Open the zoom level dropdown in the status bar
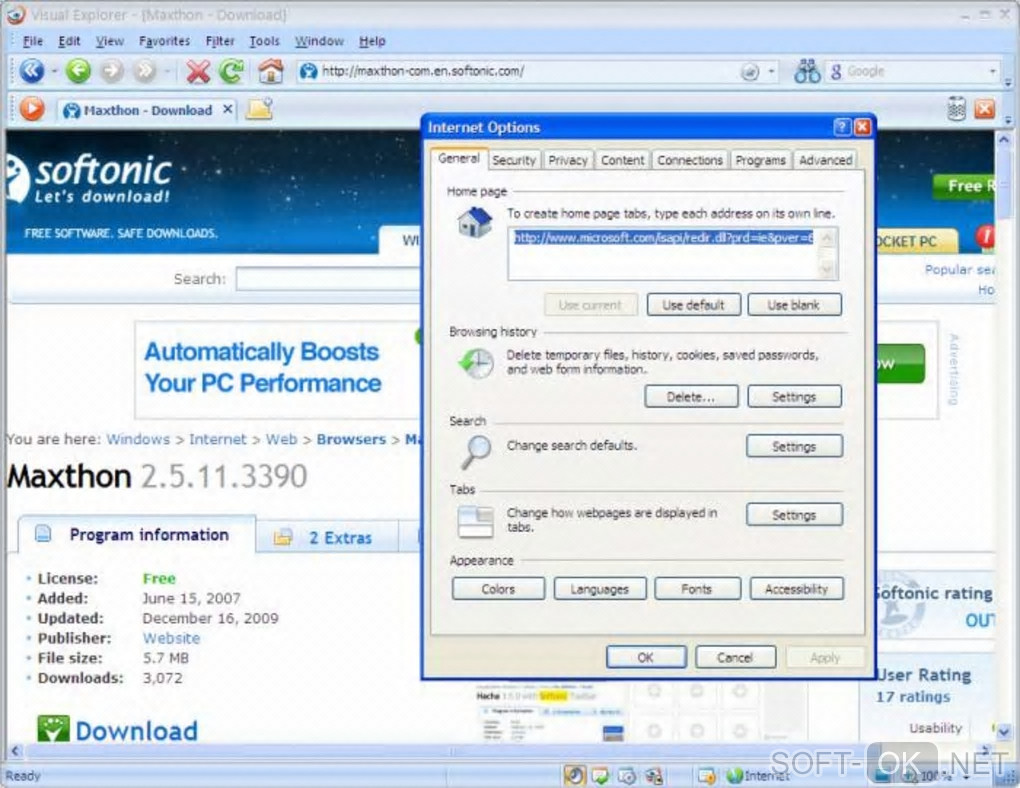Image resolution: width=1020 pixels, height=788 pixels. coord(967,776)
